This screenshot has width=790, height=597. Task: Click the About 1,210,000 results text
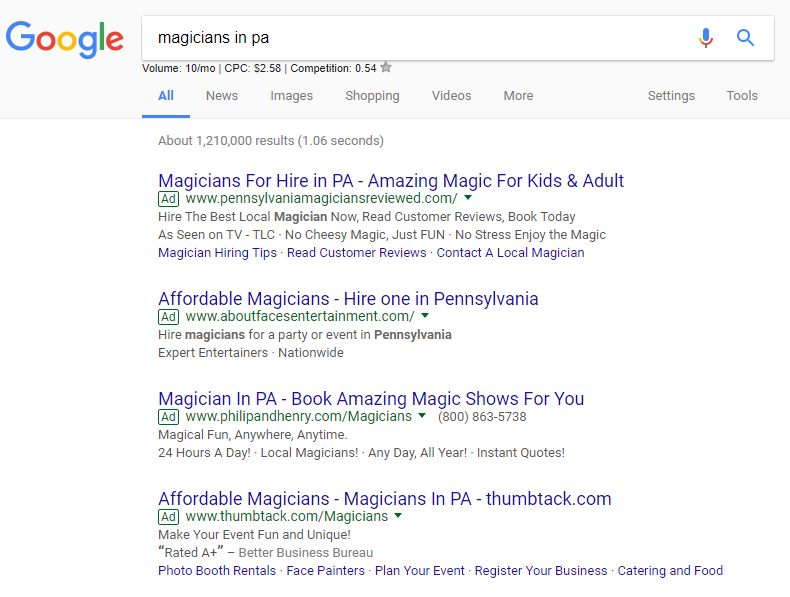click(271, 141)
